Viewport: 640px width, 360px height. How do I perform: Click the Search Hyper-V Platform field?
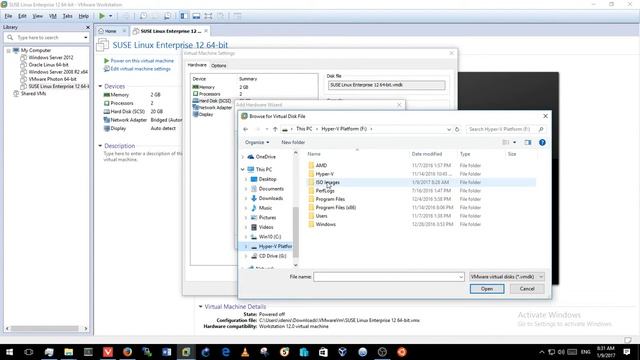point(505,129)
